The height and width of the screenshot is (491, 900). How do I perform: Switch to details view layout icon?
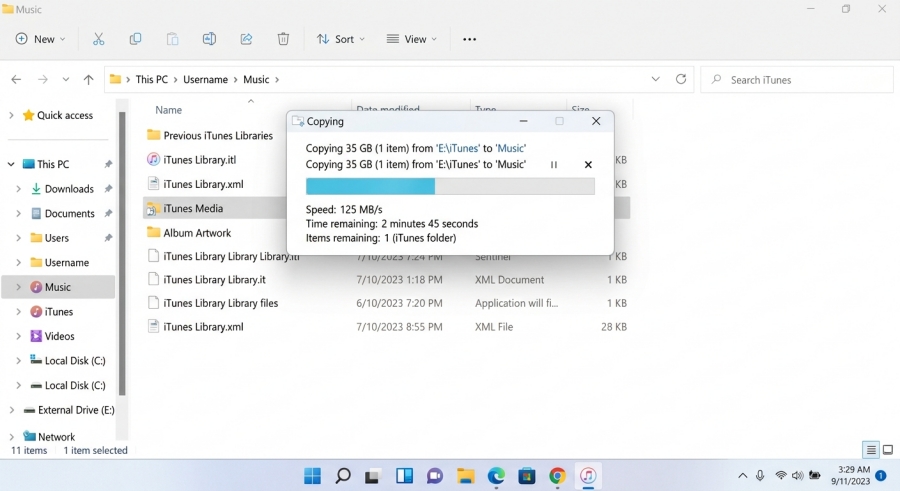(x=871, y=450)
